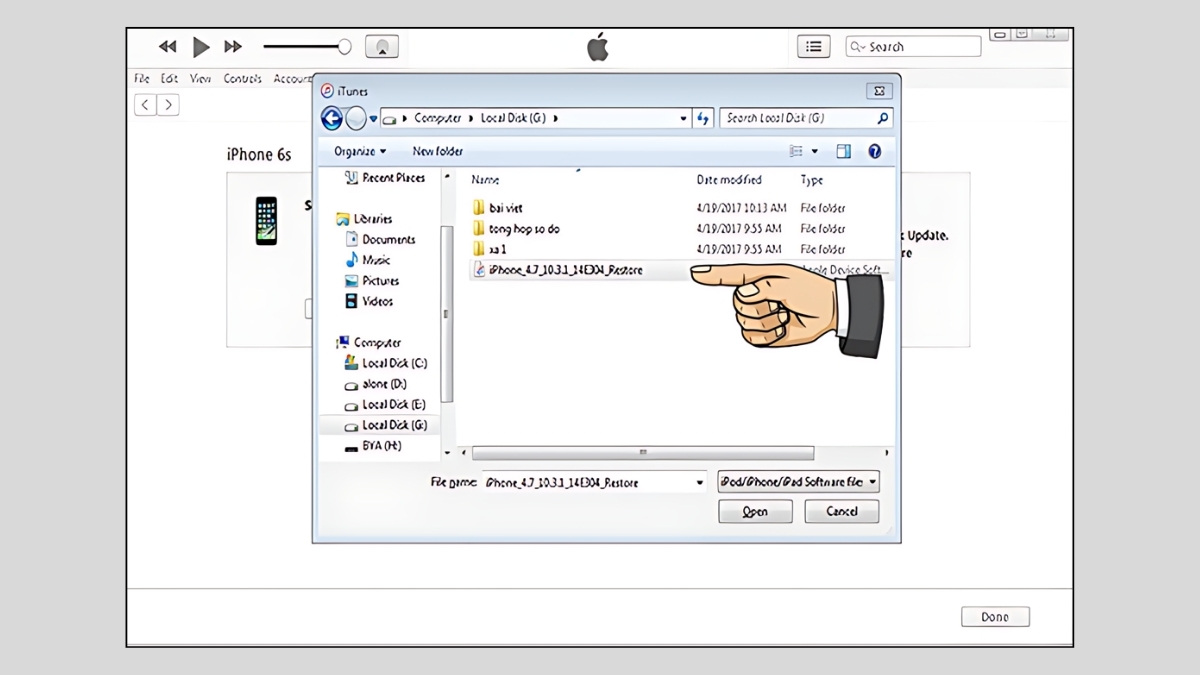
Task: Click the Done button in iTunes
Action: pos(995,617)
